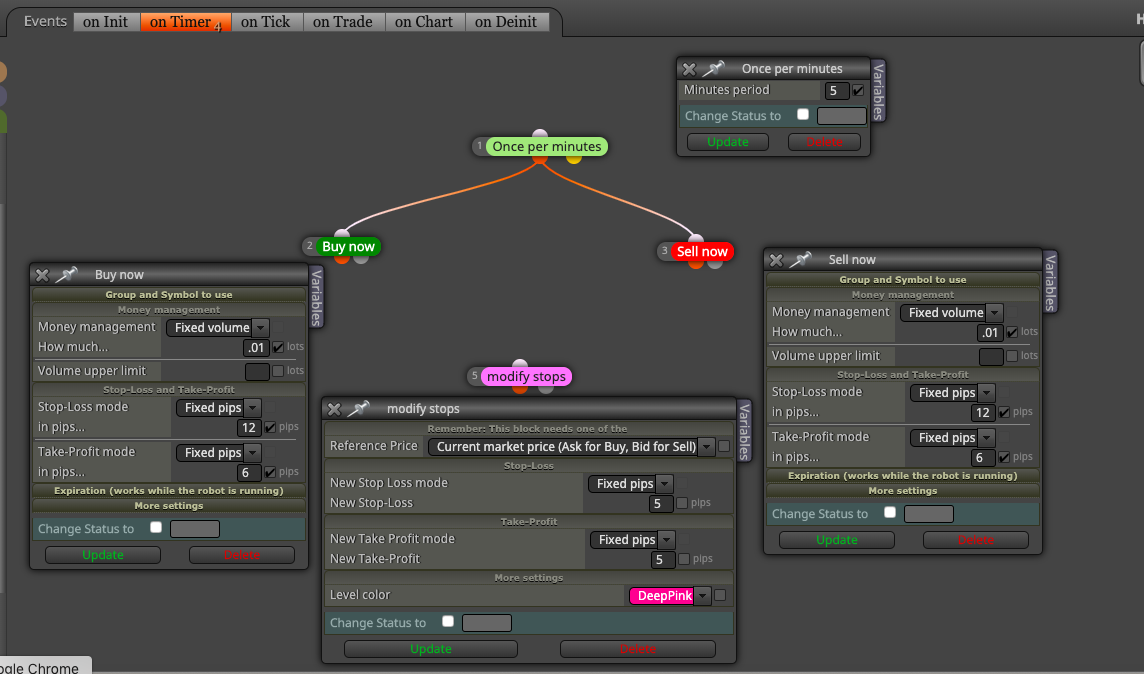1144x674 pixels.
Task: Open Stop-Loss mode dropdown in Sell now panel
Action: click(x=952, y=392)
